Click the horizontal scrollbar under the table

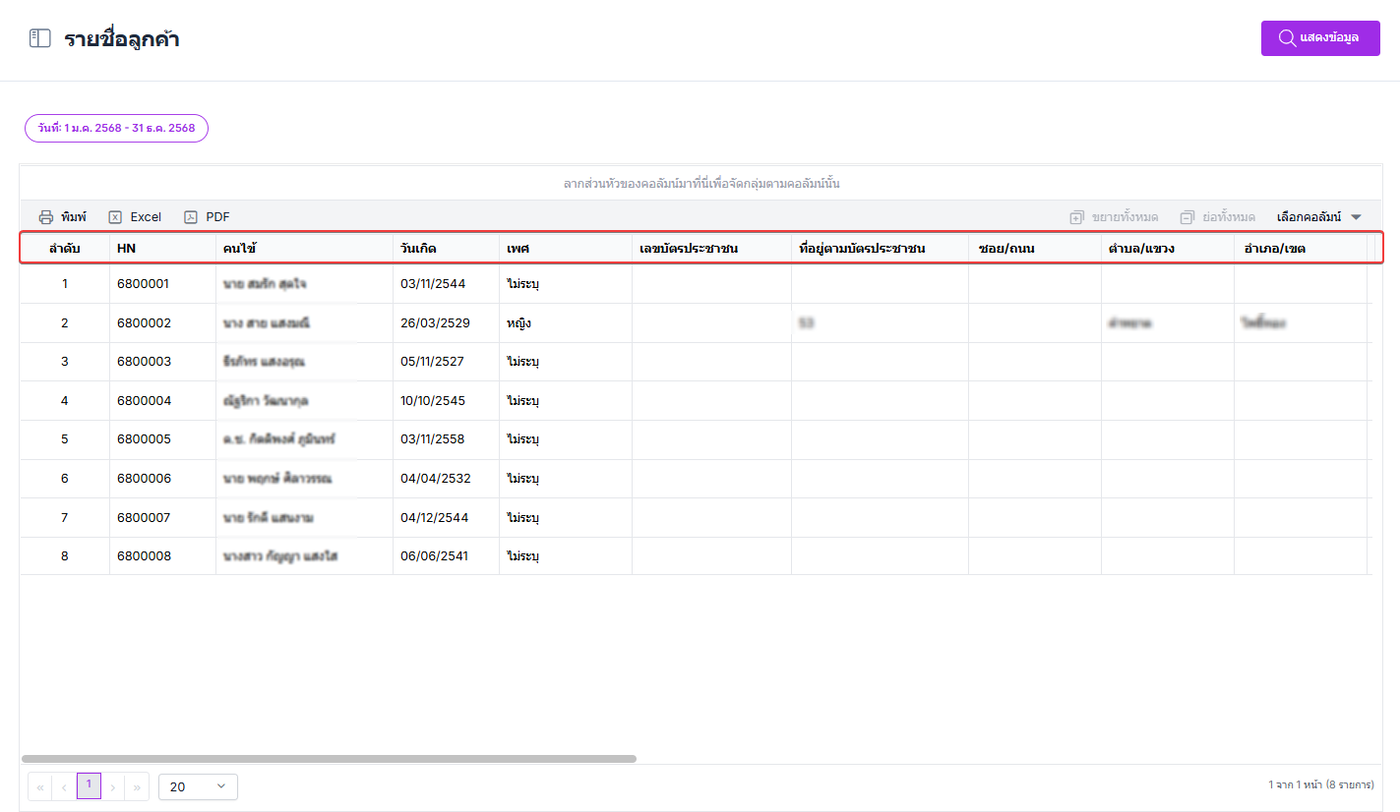click(x=329, y=759)
